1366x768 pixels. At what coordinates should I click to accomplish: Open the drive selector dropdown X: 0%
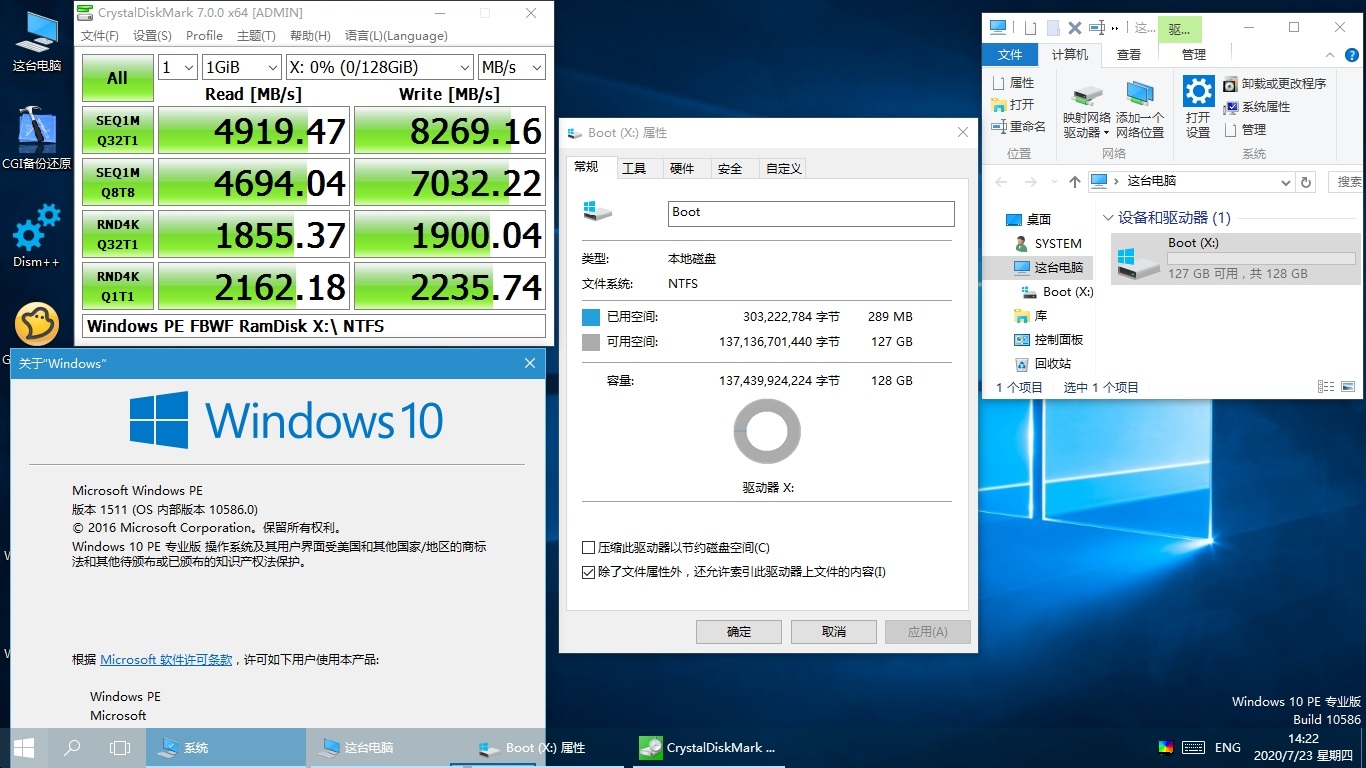[379, 67]
